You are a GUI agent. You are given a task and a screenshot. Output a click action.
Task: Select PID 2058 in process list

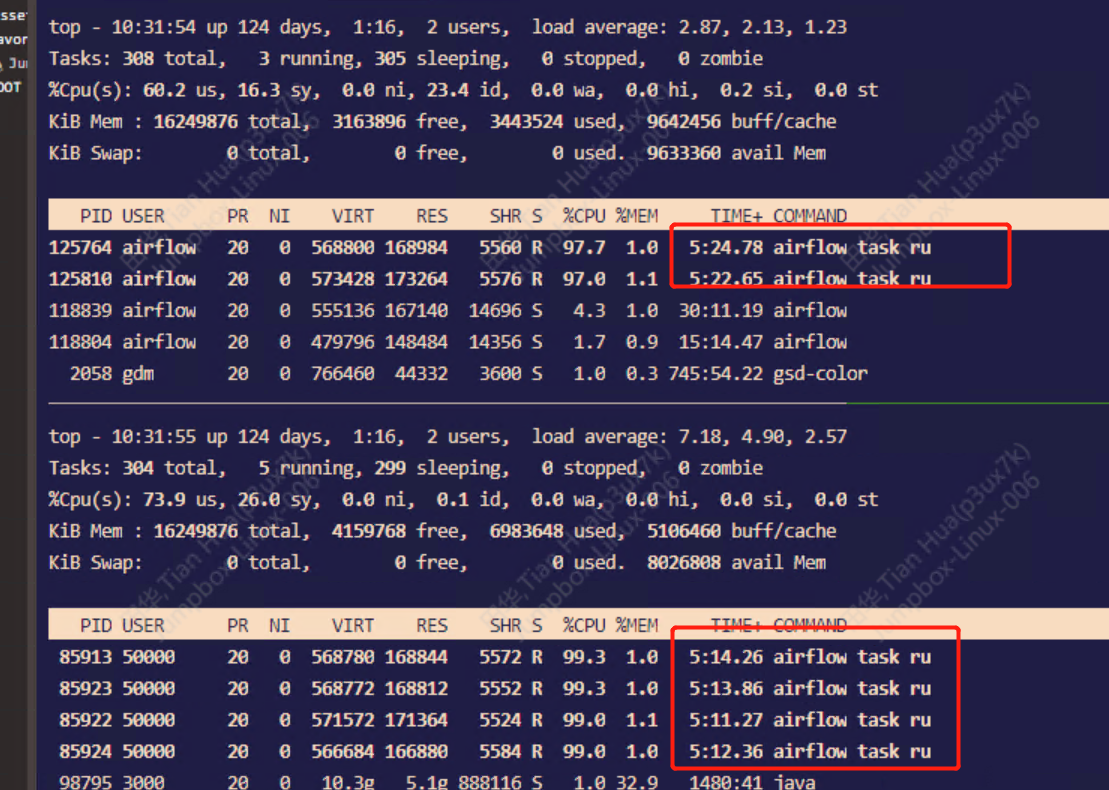(91, 373)
